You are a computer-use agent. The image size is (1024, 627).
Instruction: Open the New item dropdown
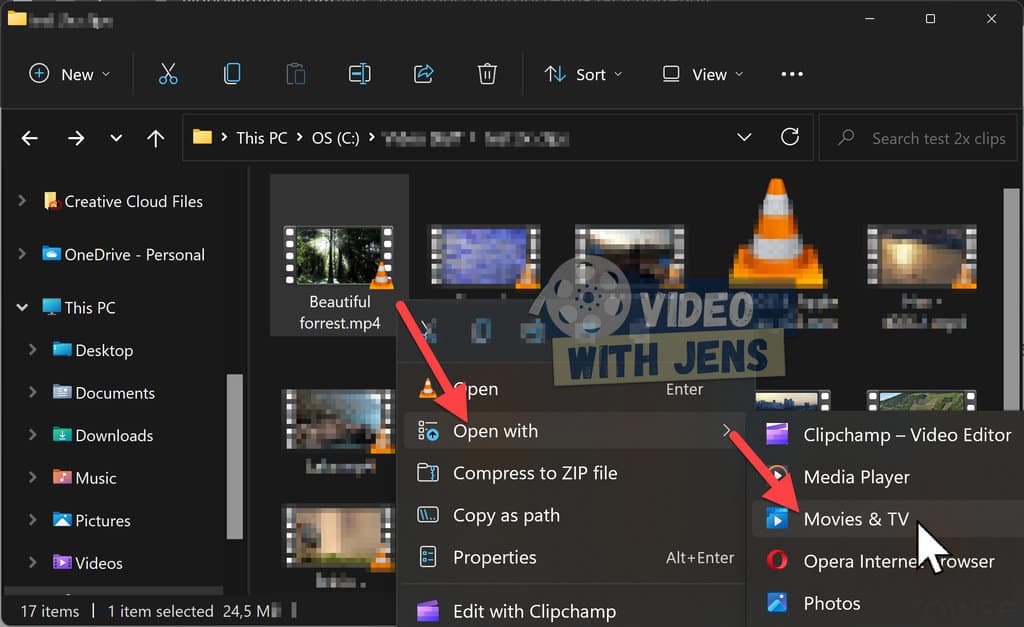[x=69, y=74]
